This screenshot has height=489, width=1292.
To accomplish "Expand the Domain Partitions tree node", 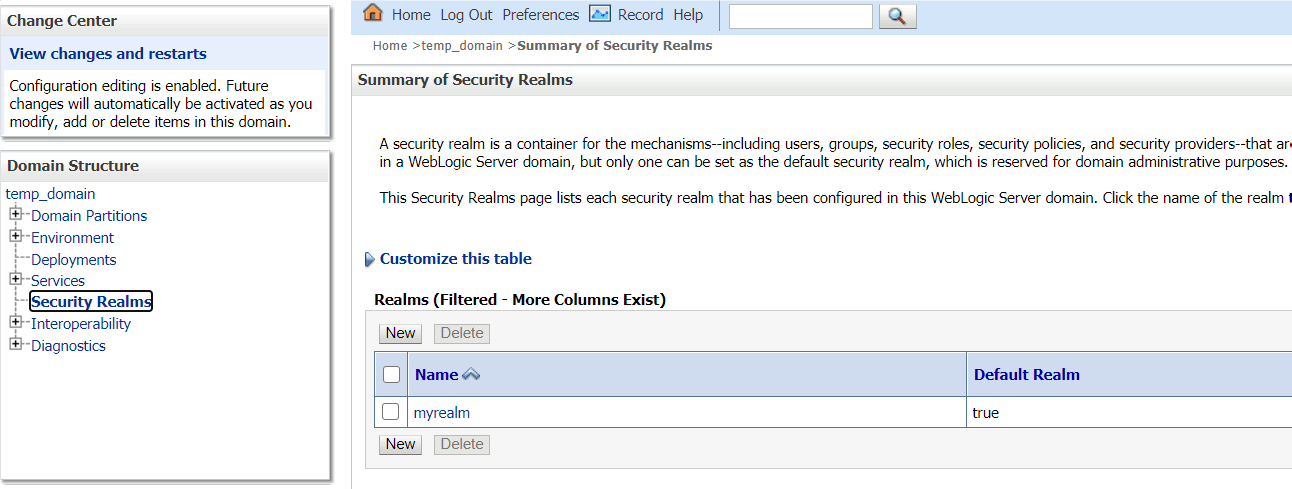I will coord(16,215).
